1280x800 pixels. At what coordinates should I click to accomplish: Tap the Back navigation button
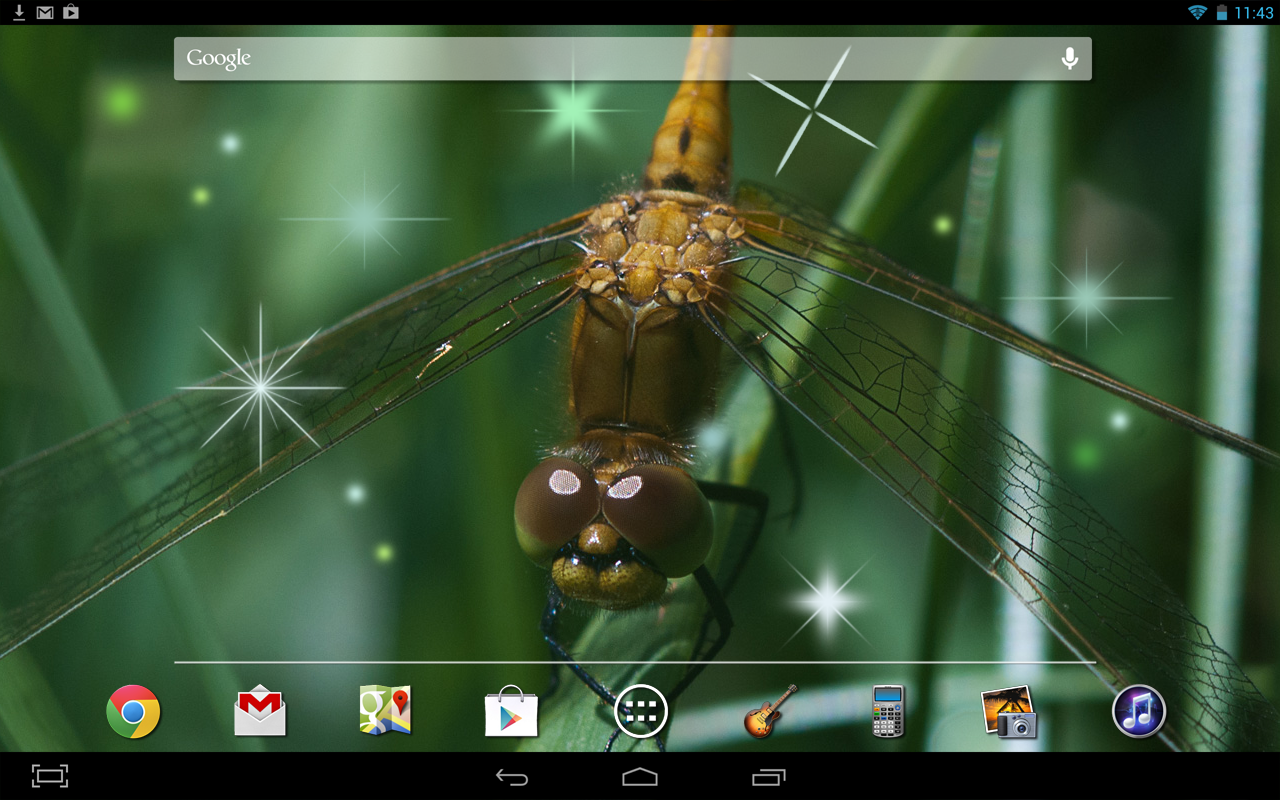[x=512, y=777]
